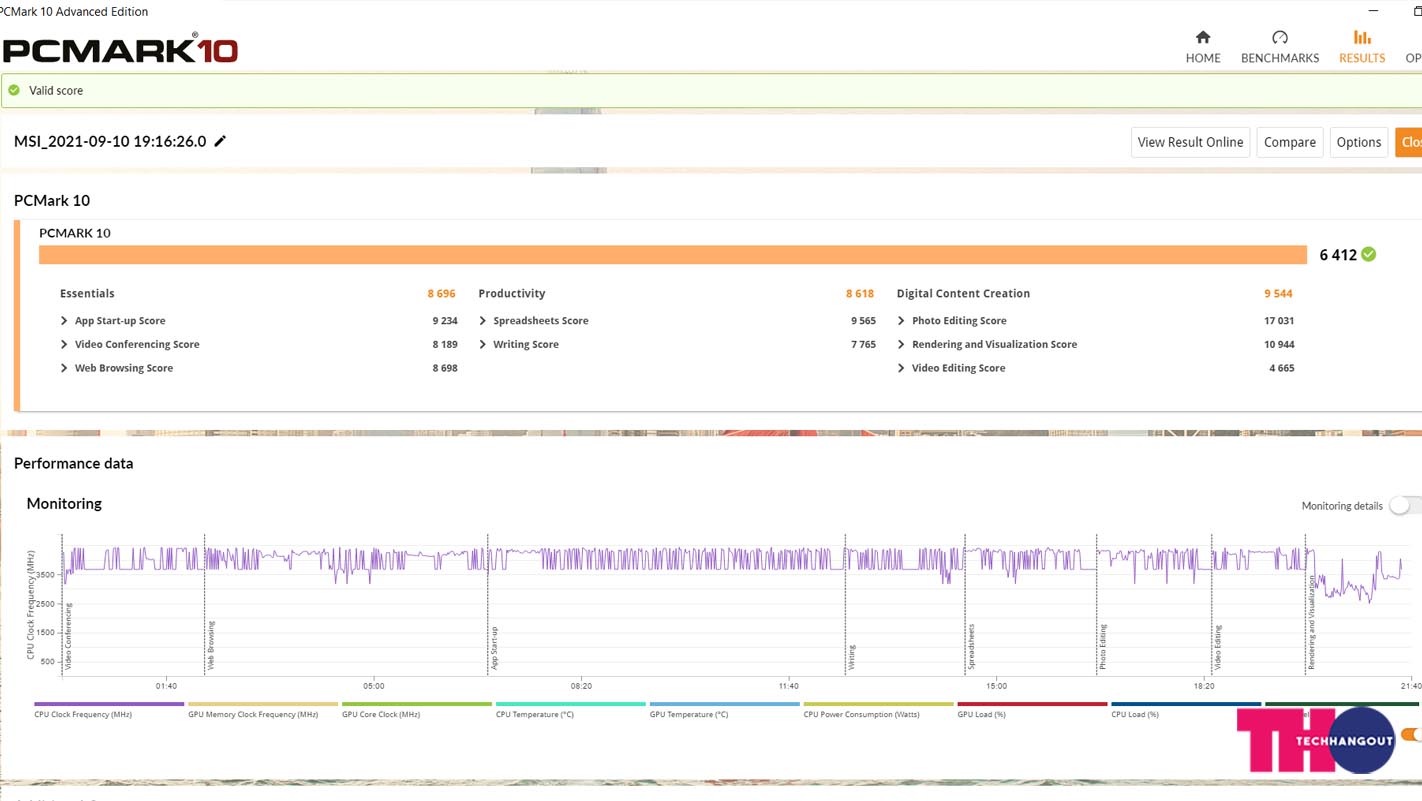This screenshot has width=1422, height=801.
Task: Select CPU Clock Frequency legend swatch
Action: tap(109, 704)
